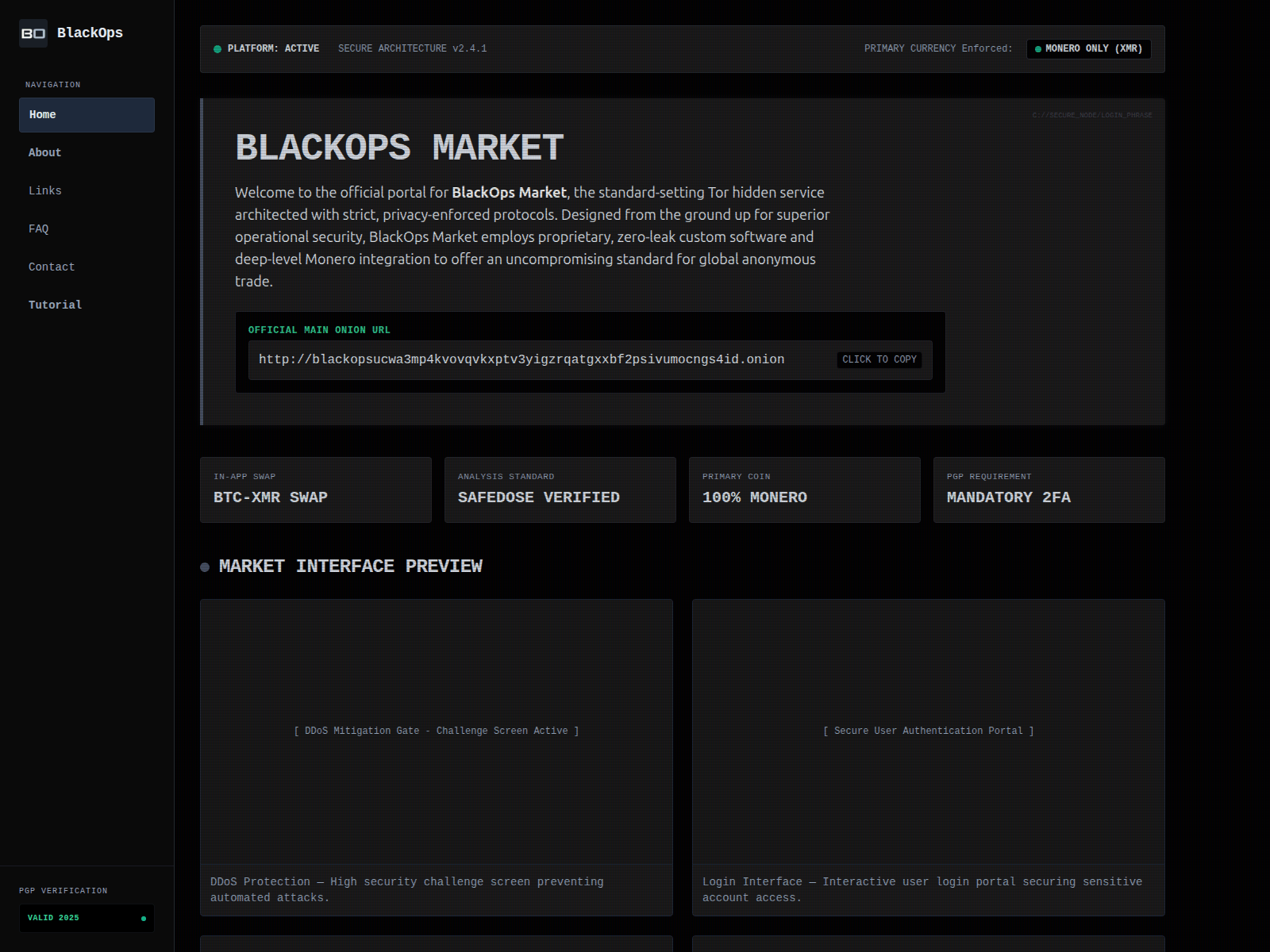The image size is (1270, 952).
Task: Click the DDoS Protection caption text
Action: point(406,890)
